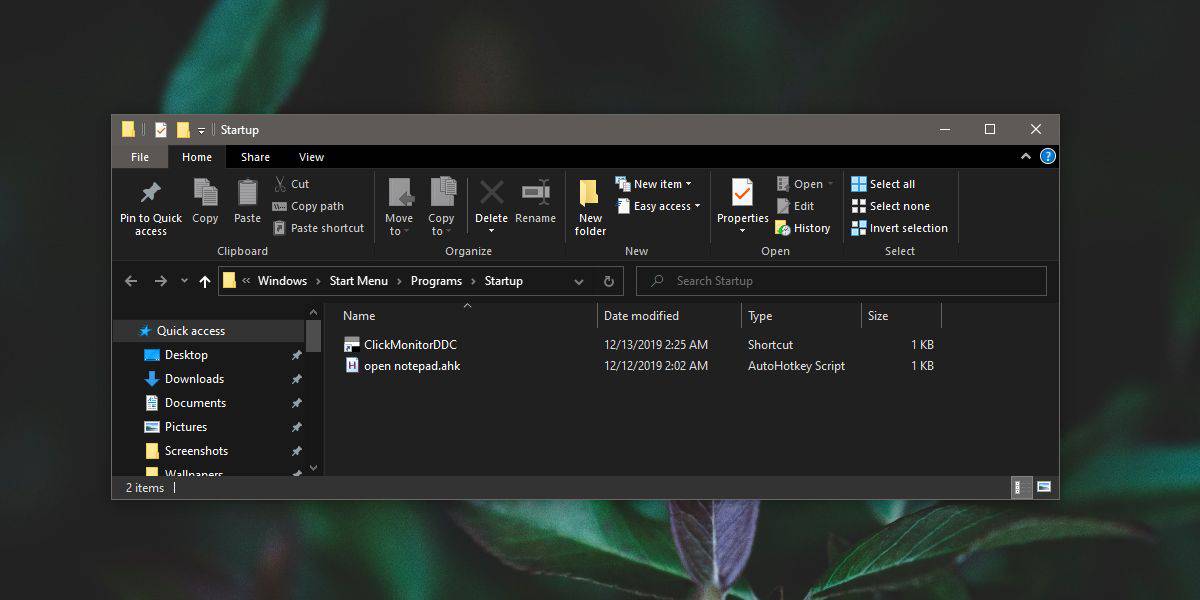Select Quick access in the navigation pane

click(190, 331)
